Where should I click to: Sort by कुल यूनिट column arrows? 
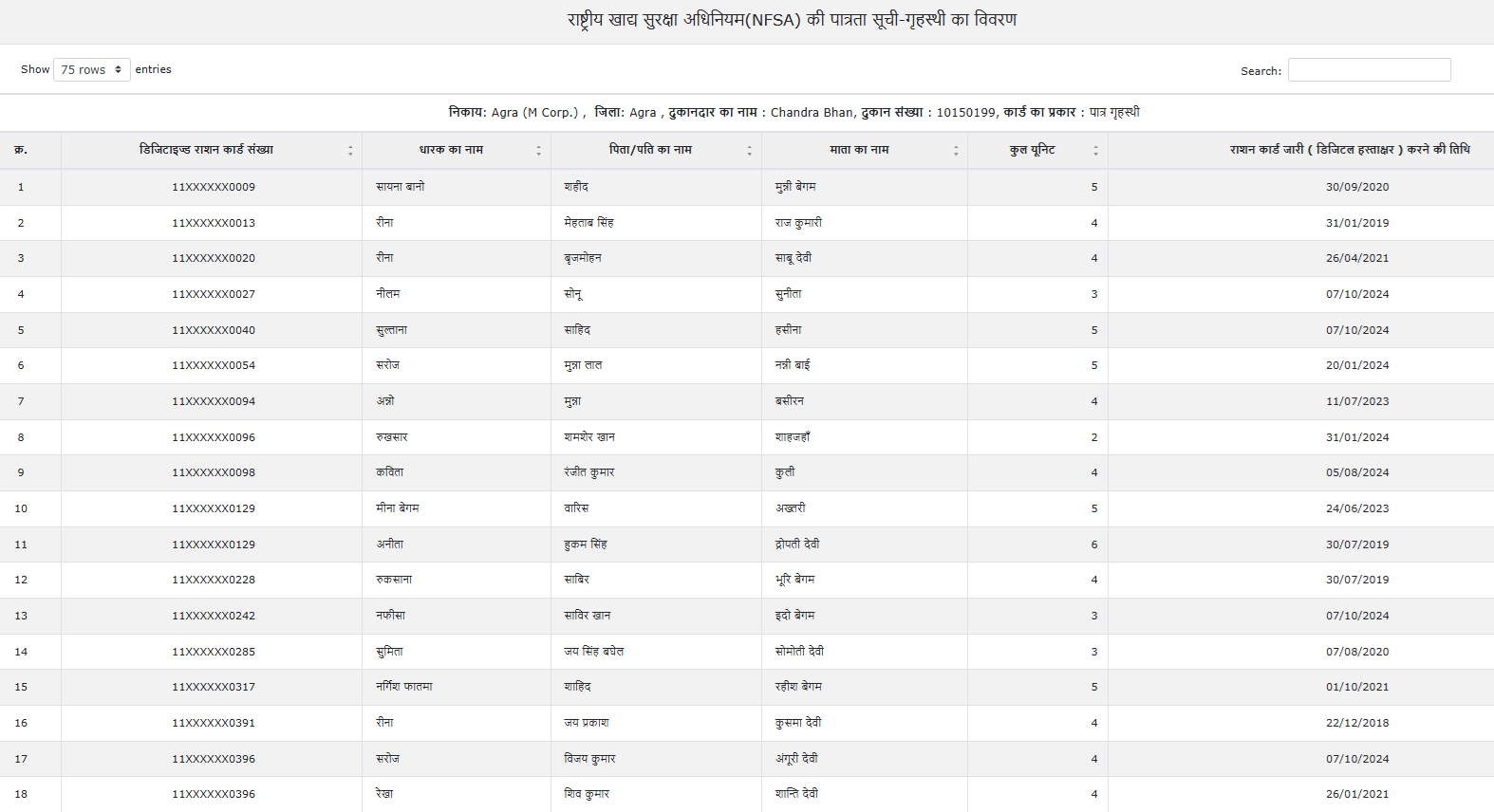coord(1095,150)
